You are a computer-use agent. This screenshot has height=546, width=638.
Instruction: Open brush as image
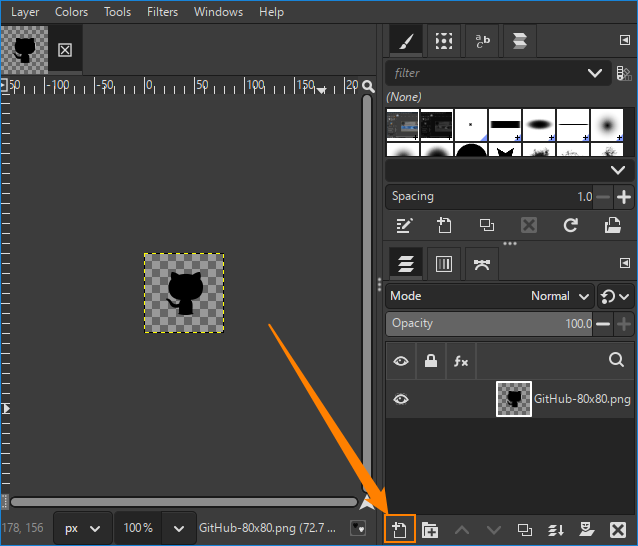(x=612, y=225)
